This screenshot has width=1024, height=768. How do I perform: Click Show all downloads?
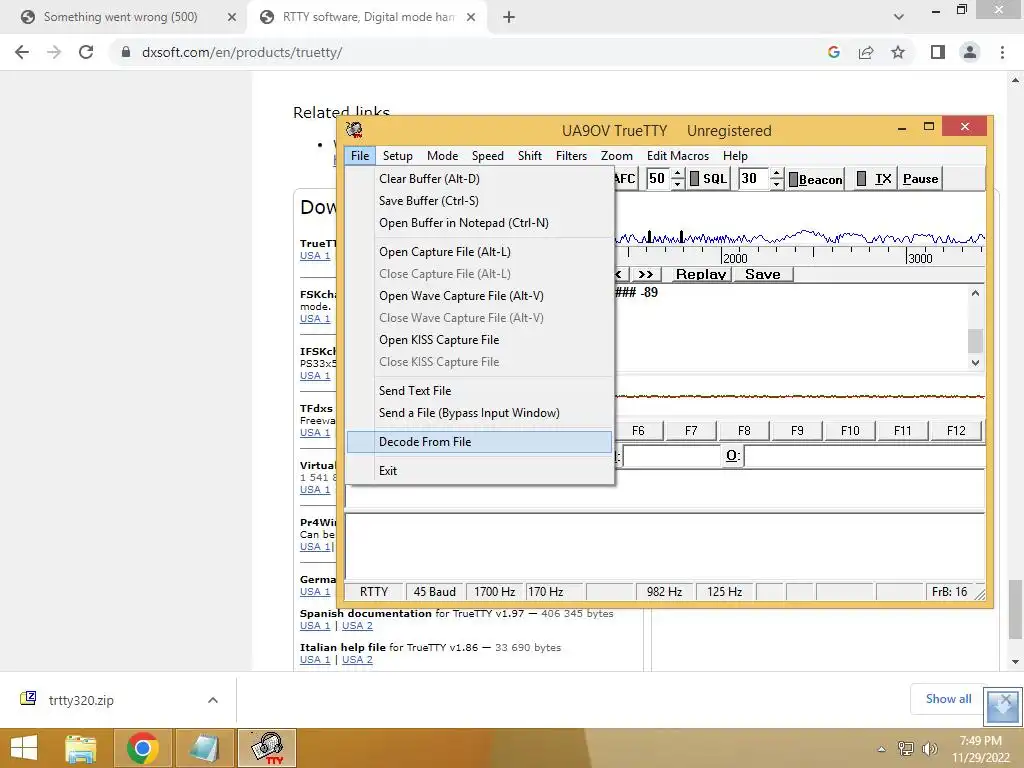coord(948,699)
